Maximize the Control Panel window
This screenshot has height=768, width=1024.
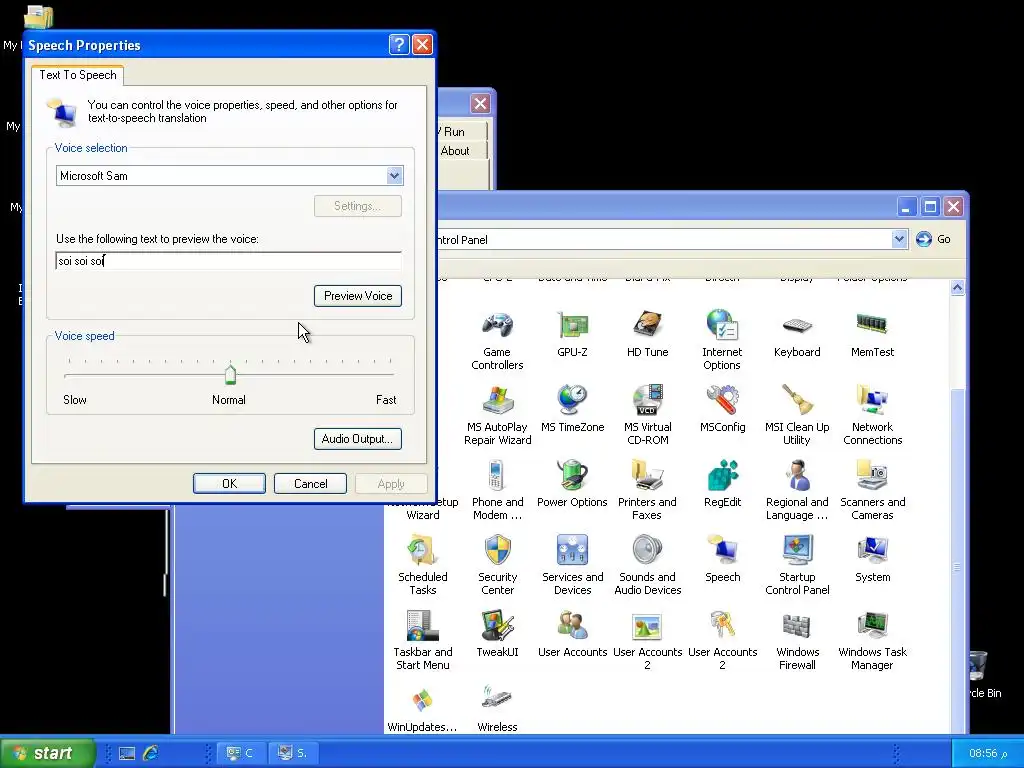(x=930, y=207)
